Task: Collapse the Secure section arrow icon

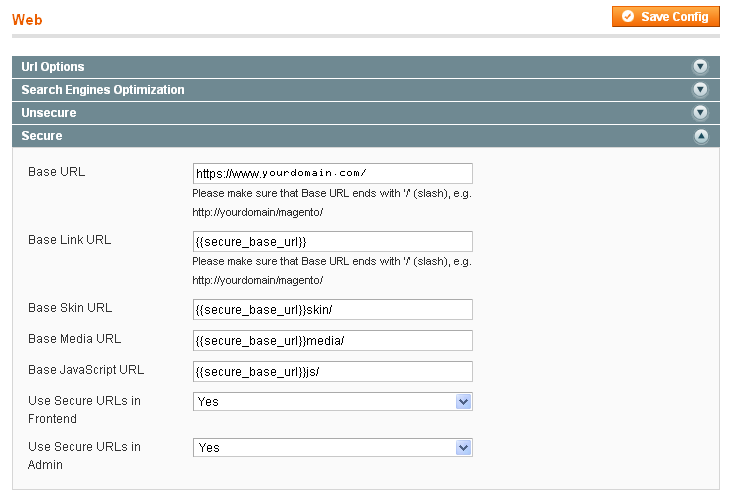Action: [701, 136]
